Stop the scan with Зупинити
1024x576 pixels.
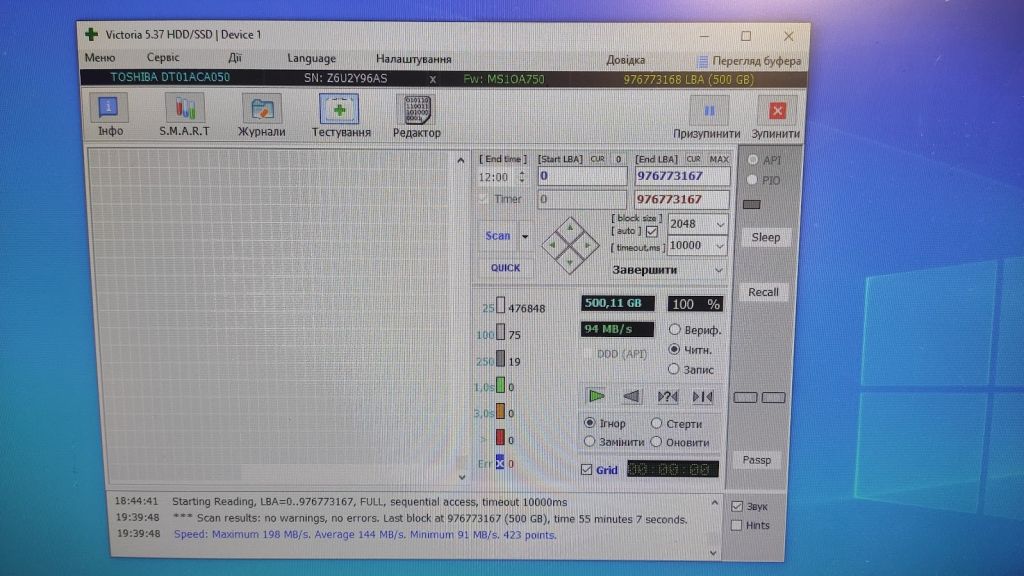pyautogui.click(x=776, y=118)
